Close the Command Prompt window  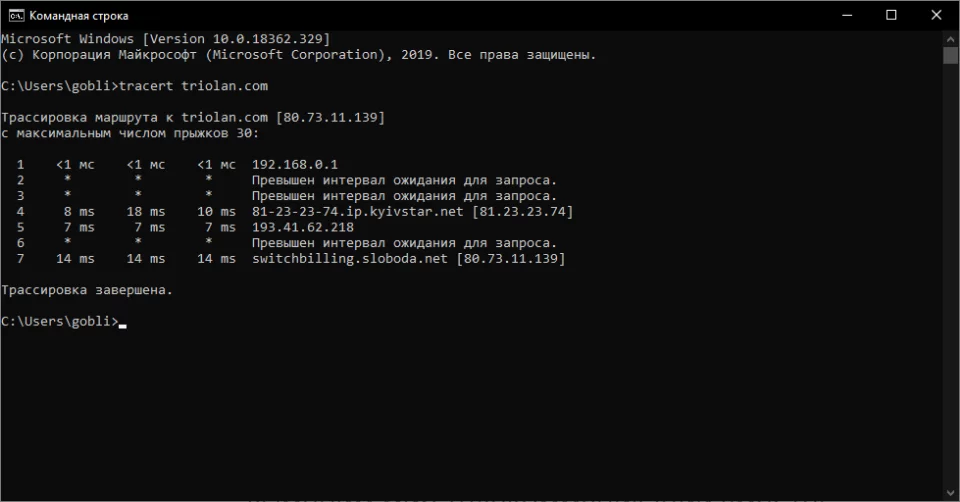pos(937,15)
